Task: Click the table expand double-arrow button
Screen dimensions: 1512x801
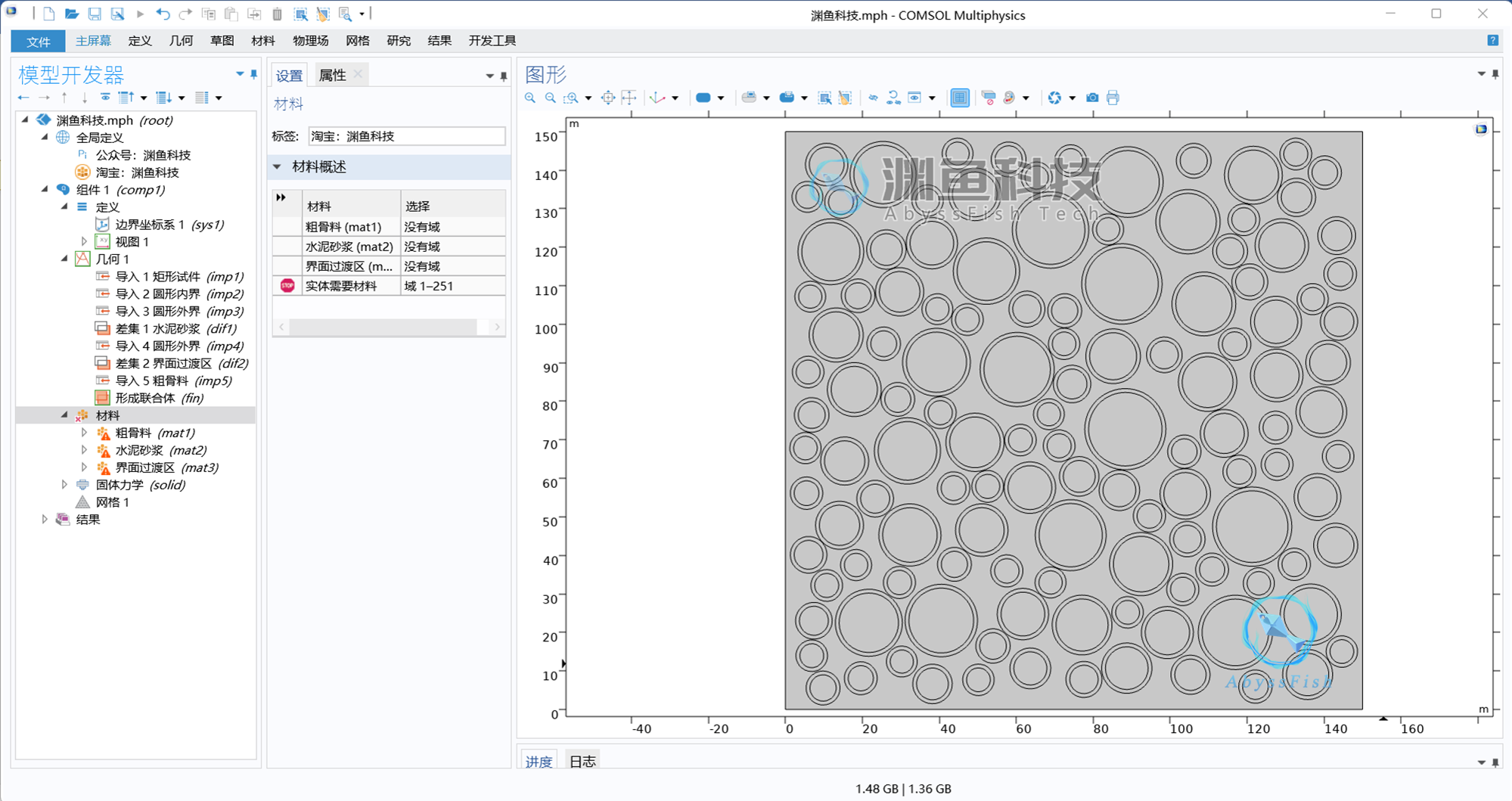Action: (281, 197)
